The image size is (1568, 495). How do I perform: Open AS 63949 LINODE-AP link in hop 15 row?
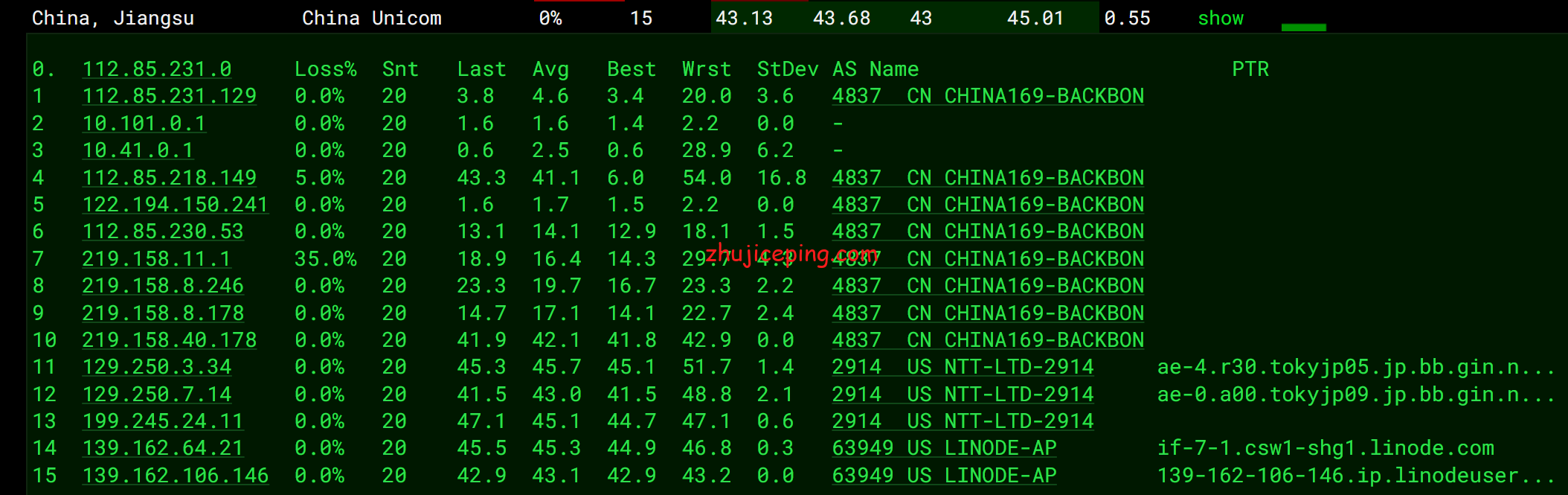coord(945,476)
